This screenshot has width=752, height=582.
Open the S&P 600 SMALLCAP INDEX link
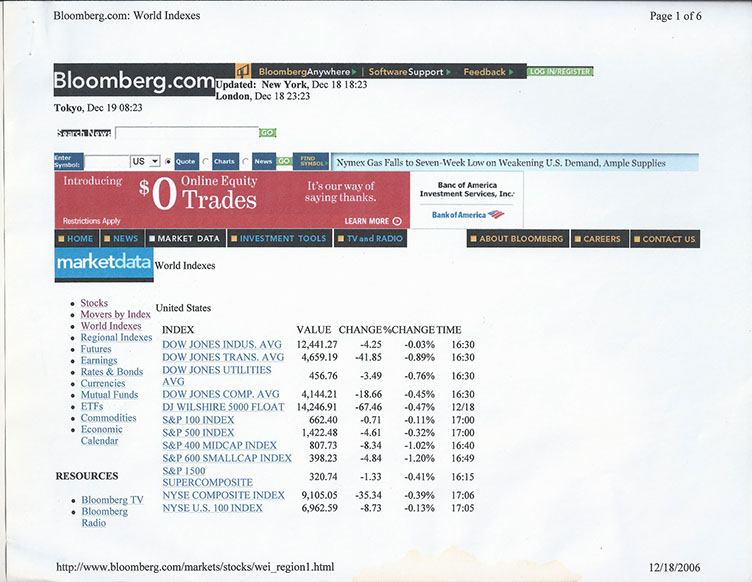coord(227,458)
